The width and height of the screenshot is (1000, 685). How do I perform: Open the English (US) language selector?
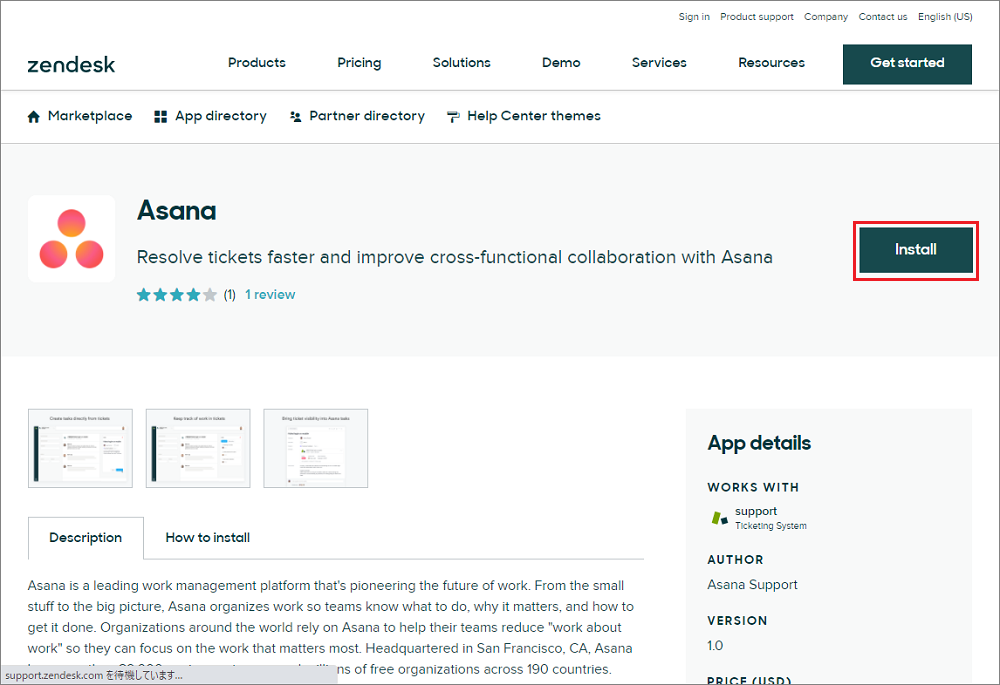click(945, 17)
